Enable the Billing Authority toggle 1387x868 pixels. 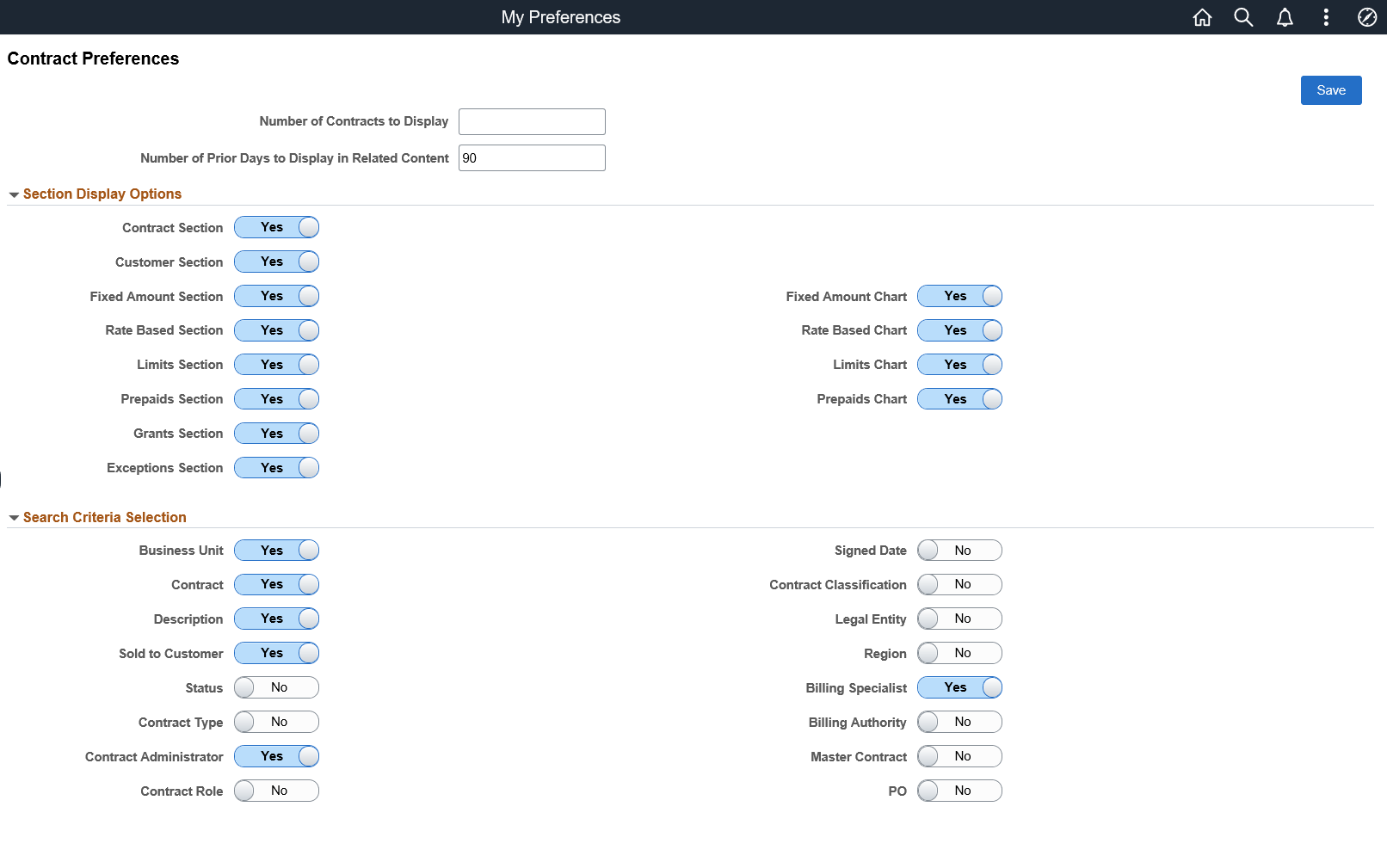coord(959,723)
